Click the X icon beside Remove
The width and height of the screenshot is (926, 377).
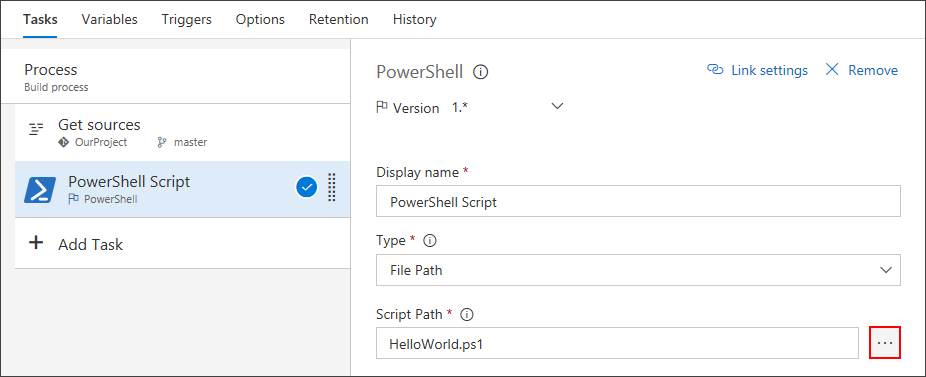point(832,70)
